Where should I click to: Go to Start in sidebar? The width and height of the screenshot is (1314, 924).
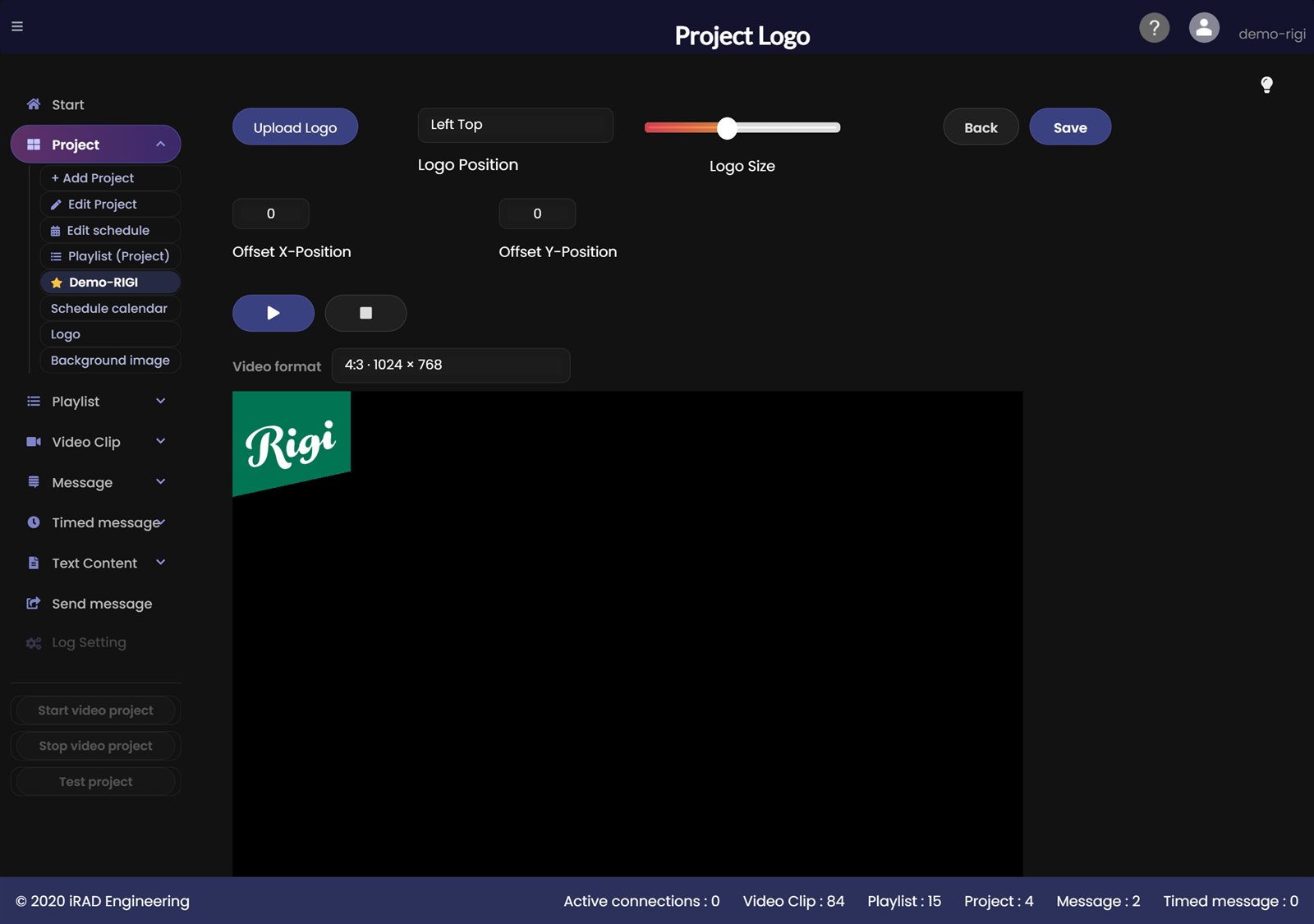point(67,104)
